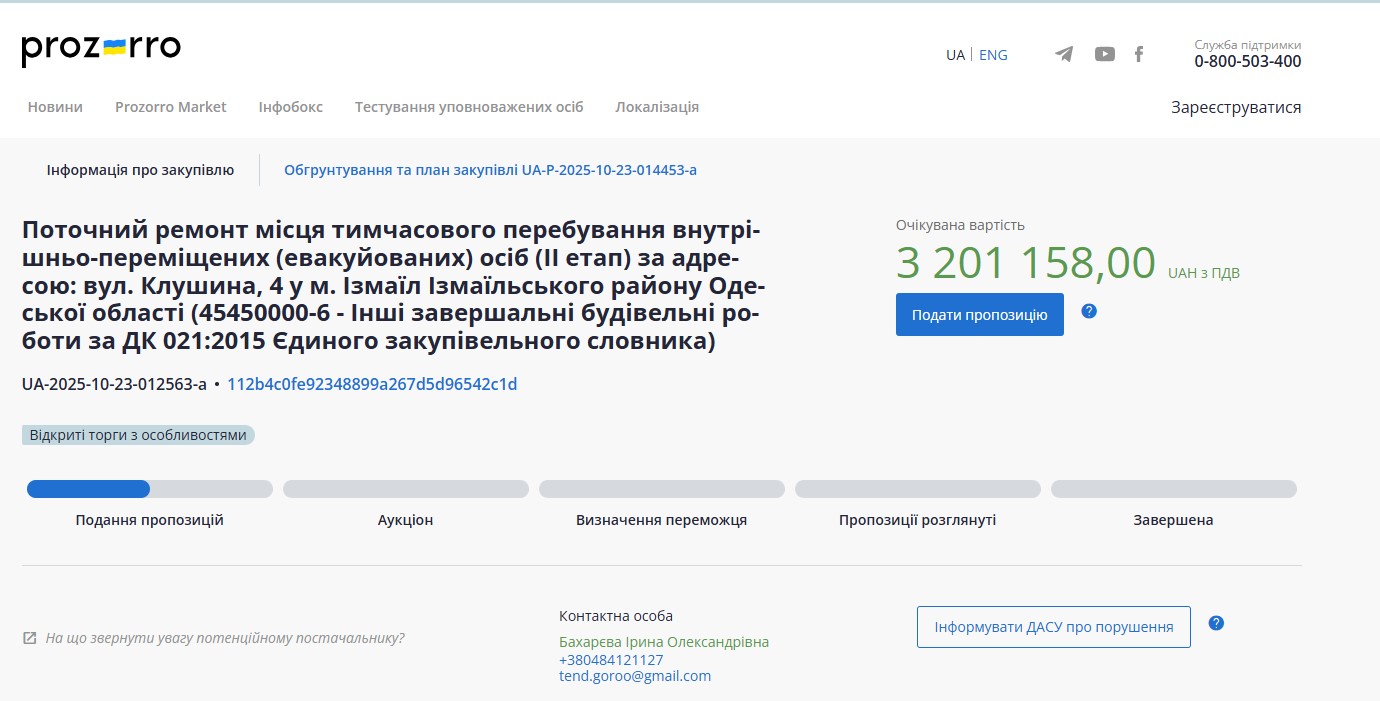Click email tend.goroo@gmail.com
1380x701 pixels.
coord(634,676)
